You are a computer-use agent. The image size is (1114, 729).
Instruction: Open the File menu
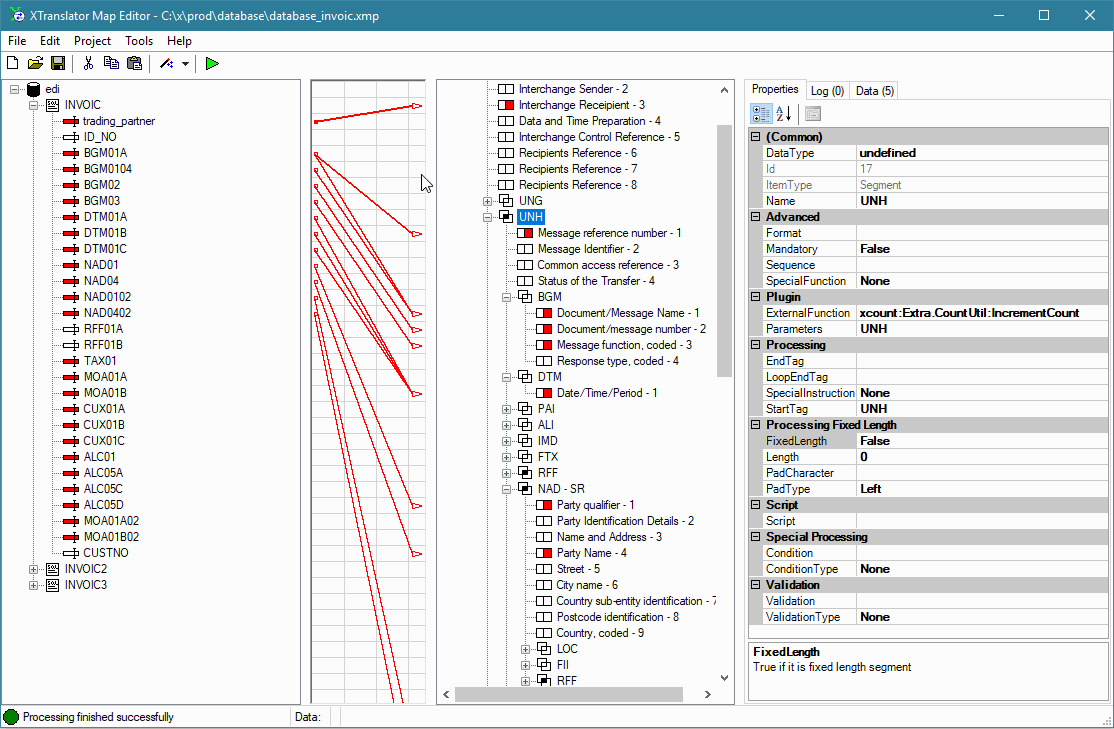coord(17,41)
